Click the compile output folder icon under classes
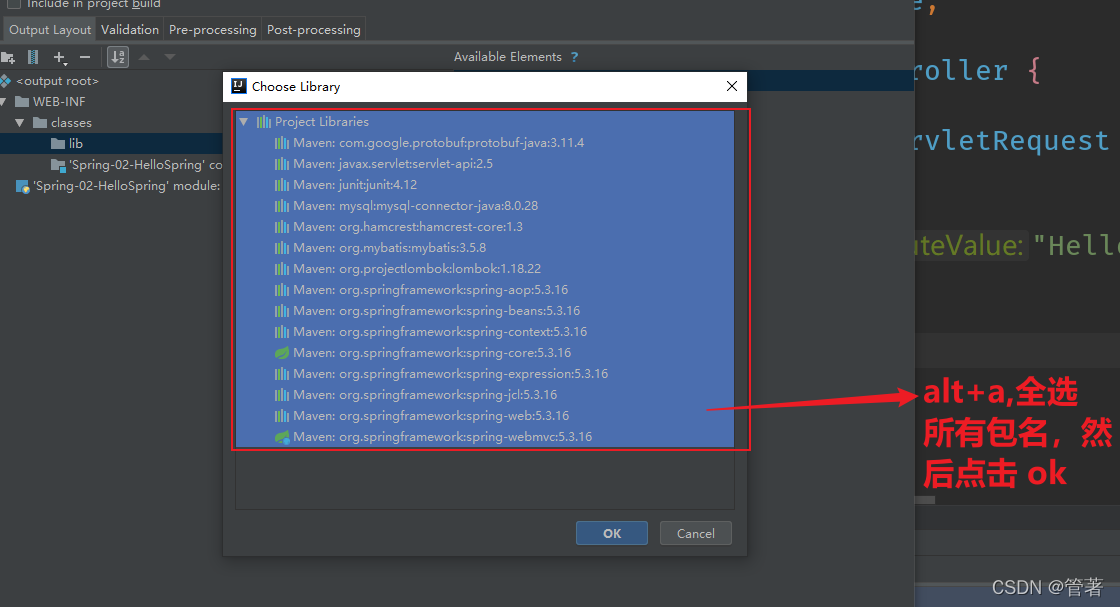The width and height of the screenshot is (1120, 607). click(x=59, y=166)
